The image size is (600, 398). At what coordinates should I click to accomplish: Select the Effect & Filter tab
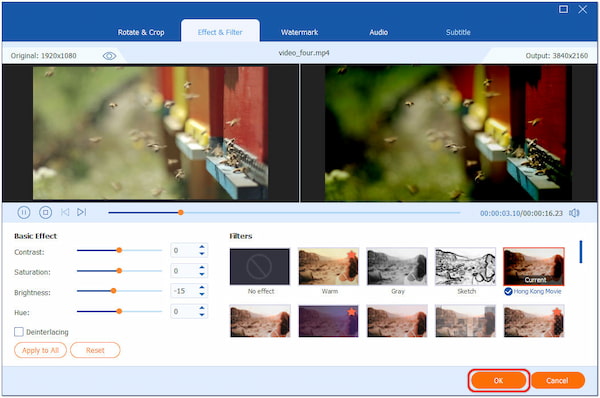pos(220,32)
